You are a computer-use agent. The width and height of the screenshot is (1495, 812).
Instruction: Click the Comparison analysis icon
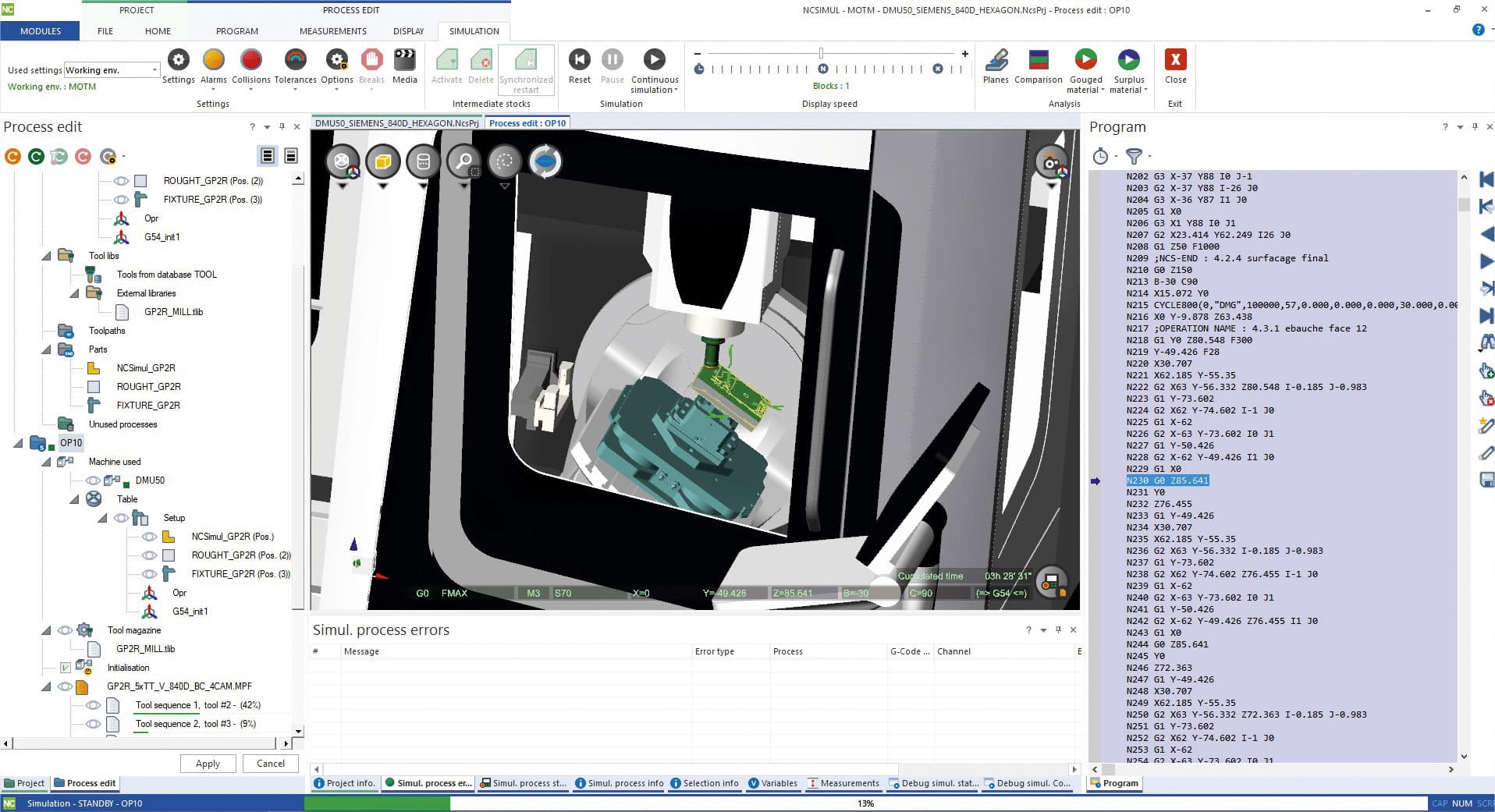[1038, 60]
